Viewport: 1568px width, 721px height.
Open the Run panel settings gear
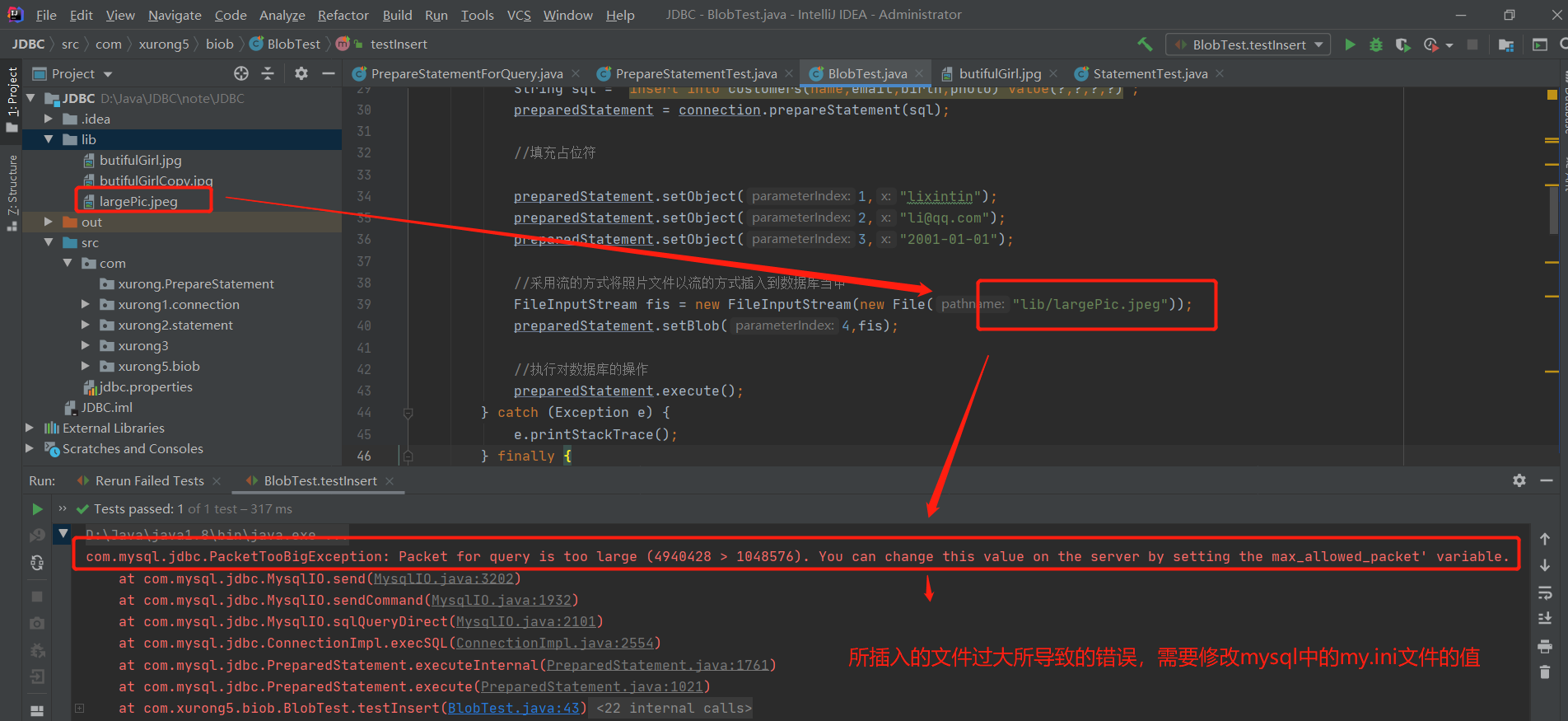[1519, 480]
